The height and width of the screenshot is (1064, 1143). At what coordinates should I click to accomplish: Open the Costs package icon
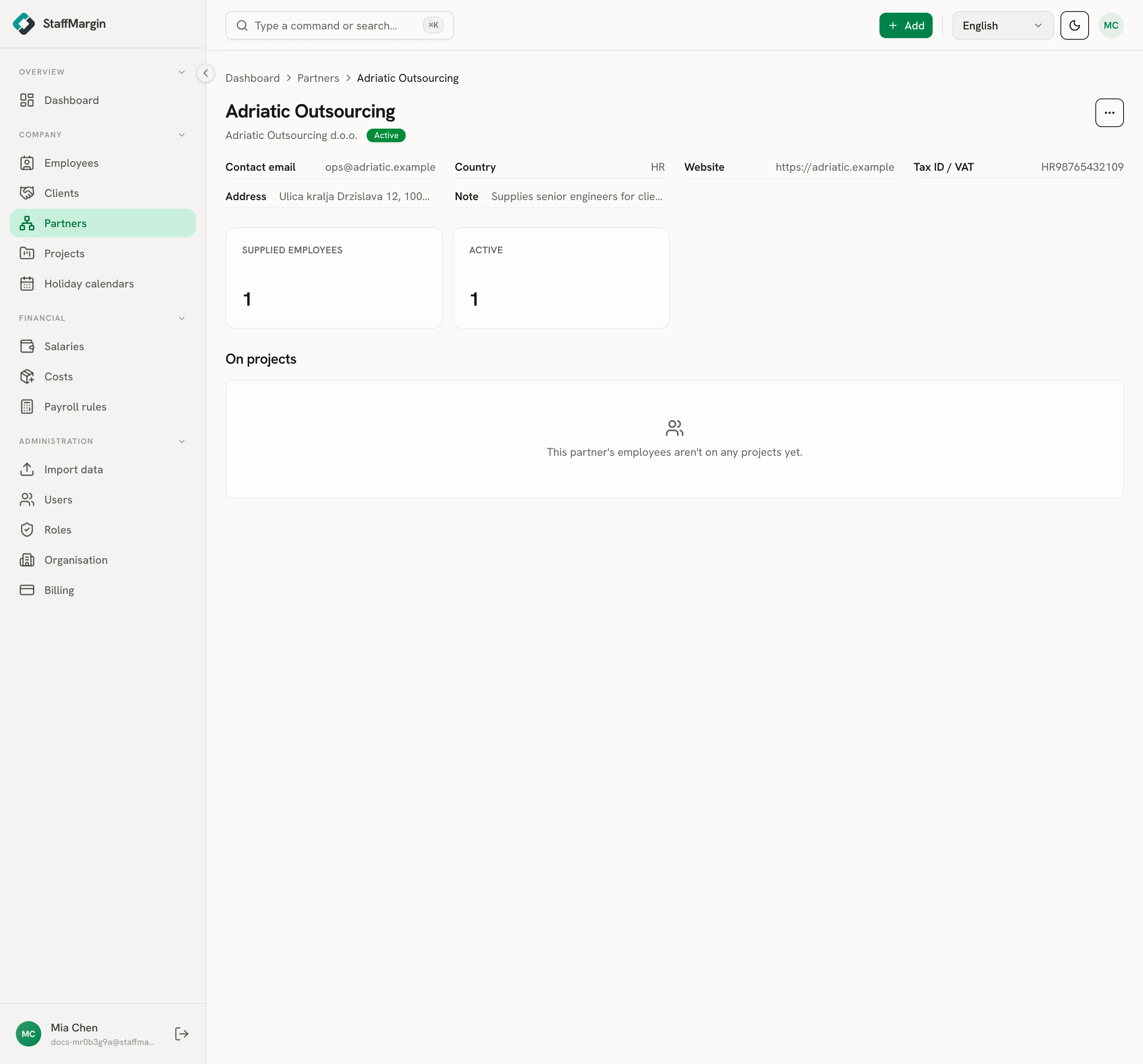[27, 377]
